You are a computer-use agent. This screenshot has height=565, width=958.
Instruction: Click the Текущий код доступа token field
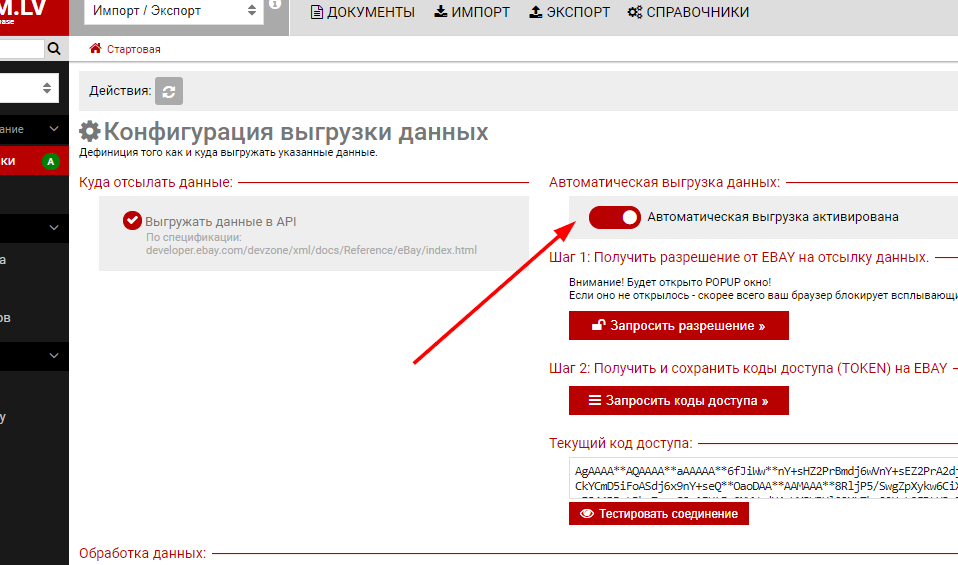tap(764, 477)
